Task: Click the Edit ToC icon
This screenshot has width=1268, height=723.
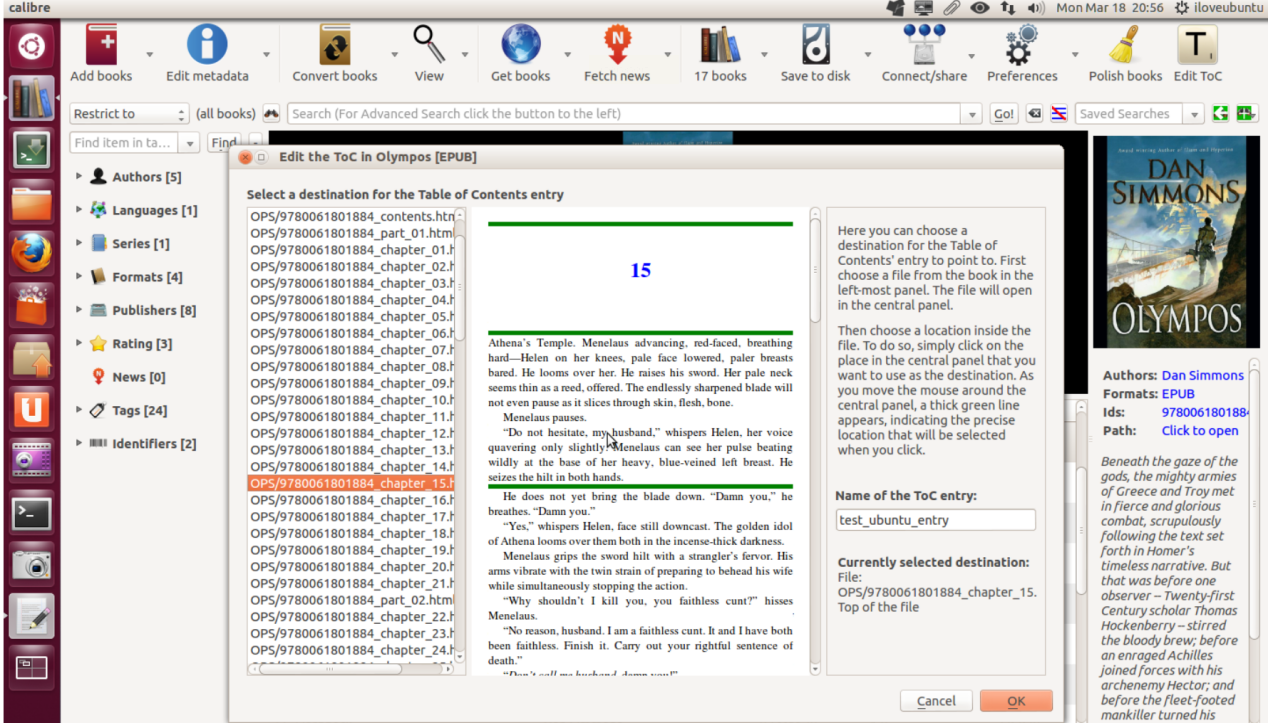Action: [1197, 46]
